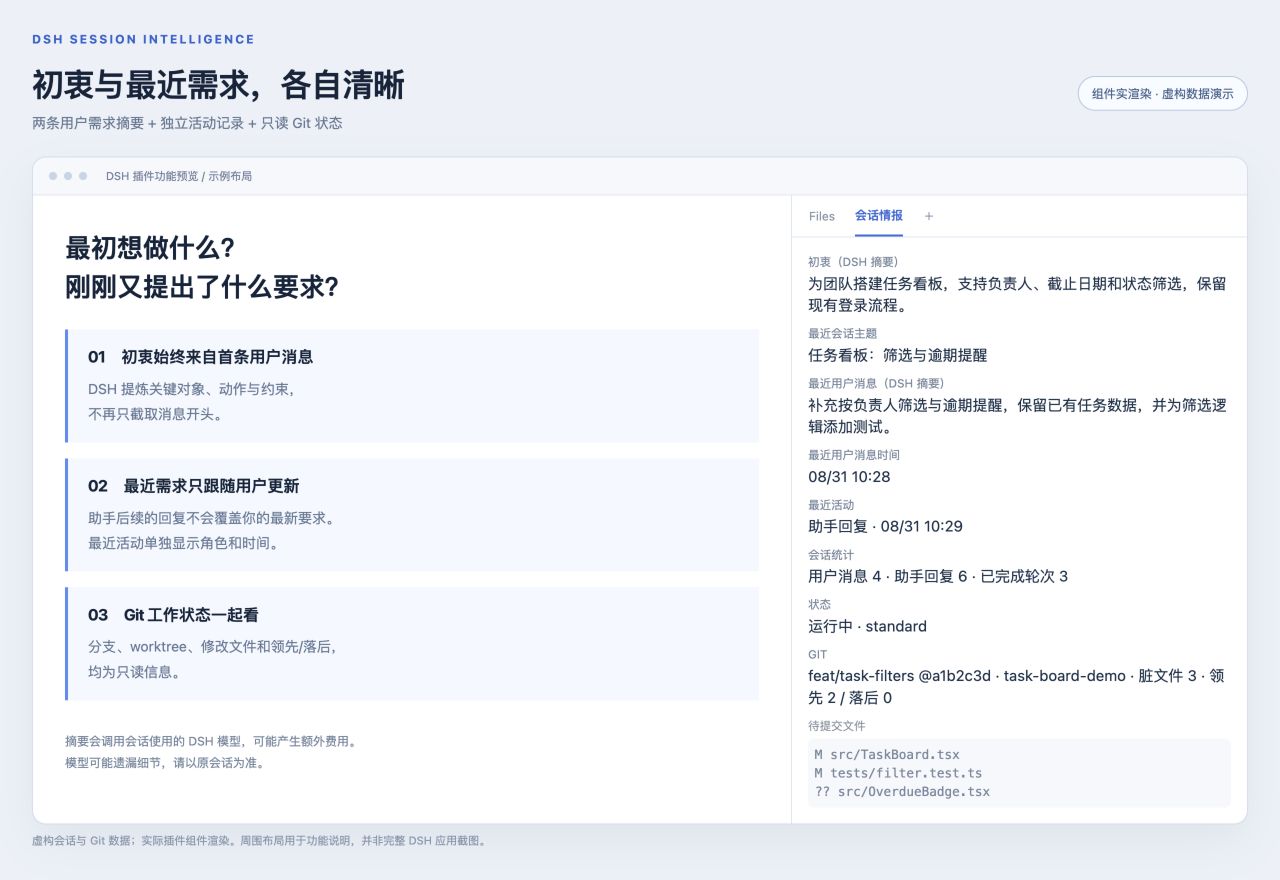Click value 任务看板：筛选与逾期提醒
The width and height of the screenshot is (1280, 880).
pyautogui.click(x=898, y=355)
